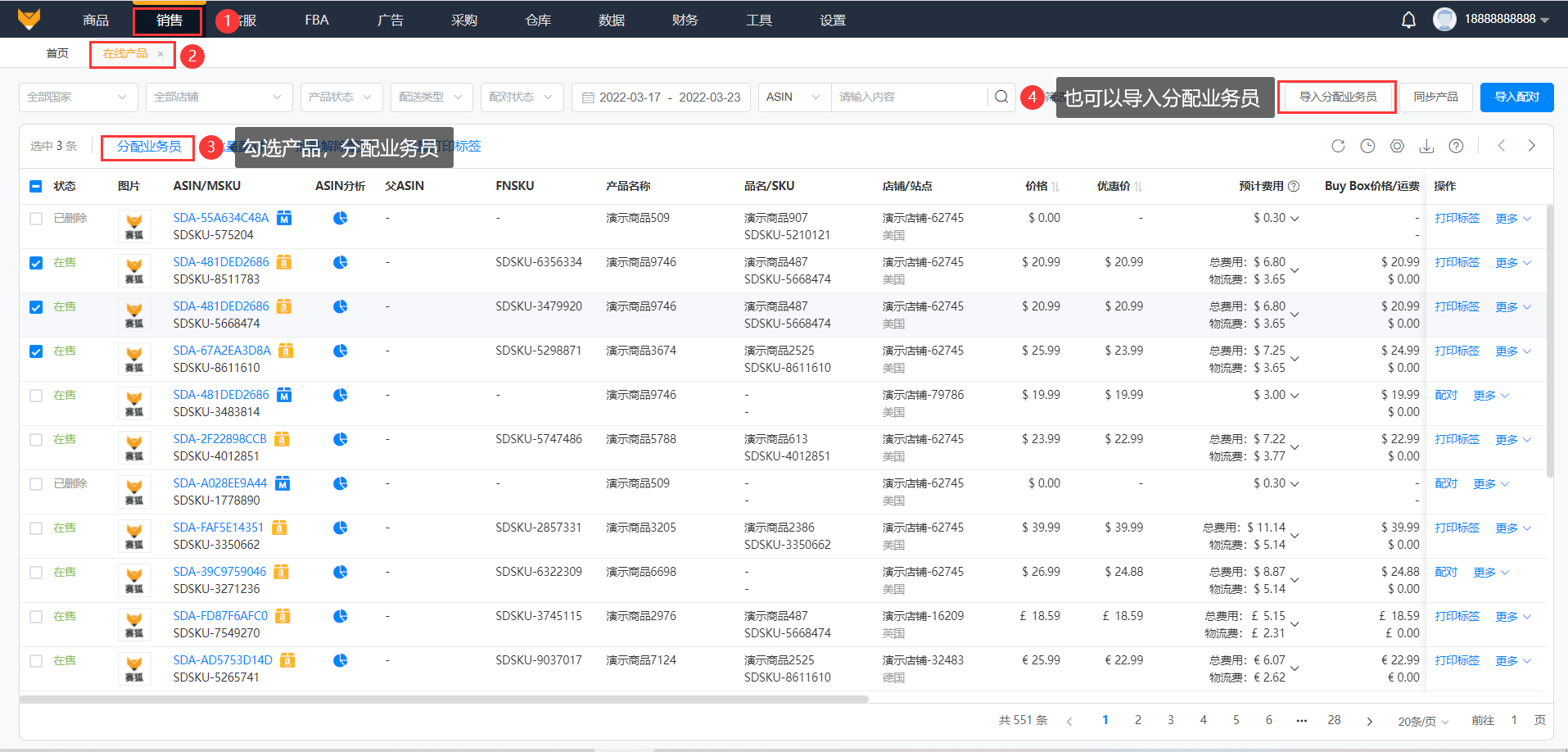Open the clock history icon
Image resolution: width=1568 pixels, height=752 pixels.
(1367, 146)
